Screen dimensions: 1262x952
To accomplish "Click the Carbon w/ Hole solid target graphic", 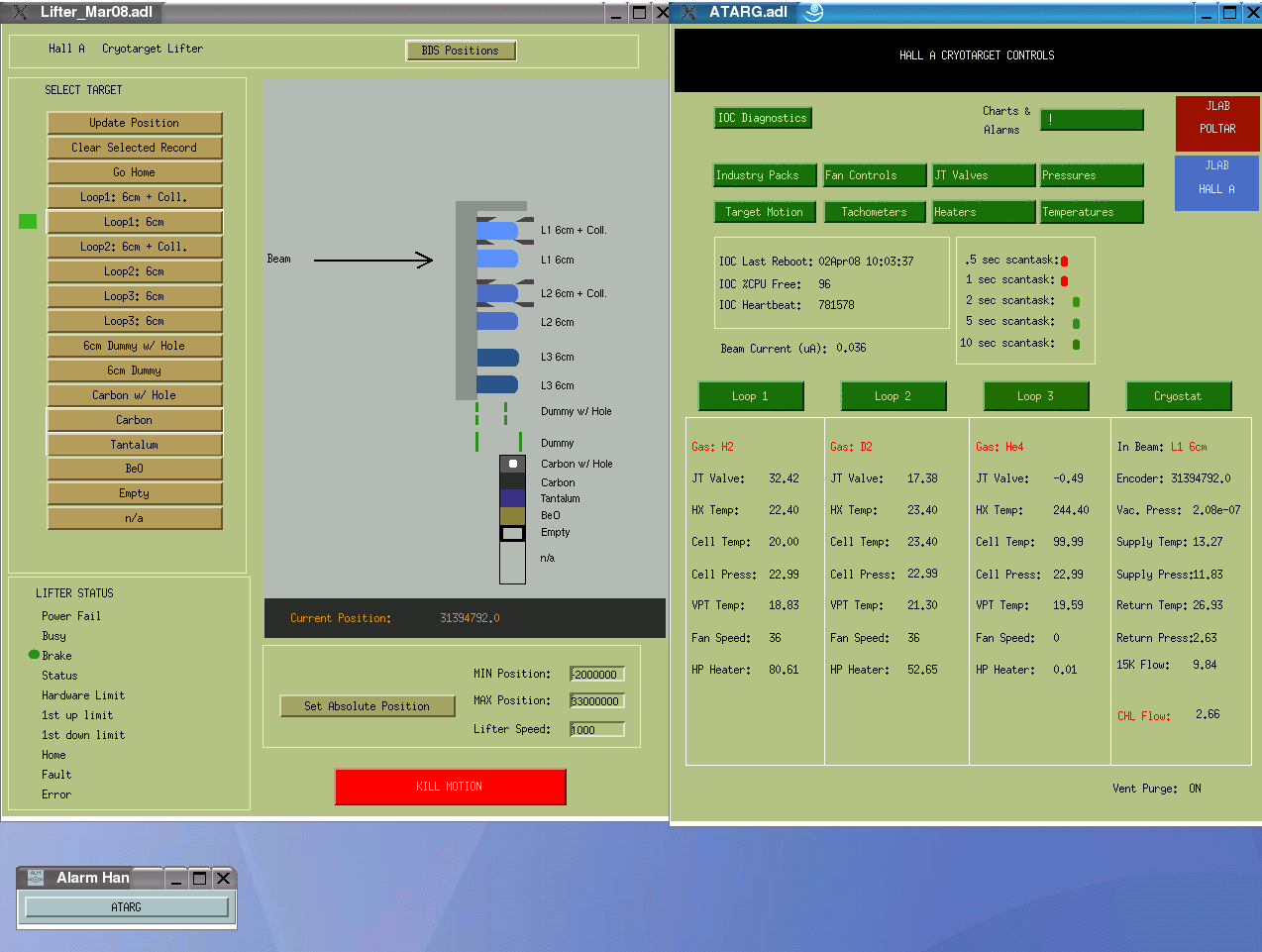I will point(512,464).
